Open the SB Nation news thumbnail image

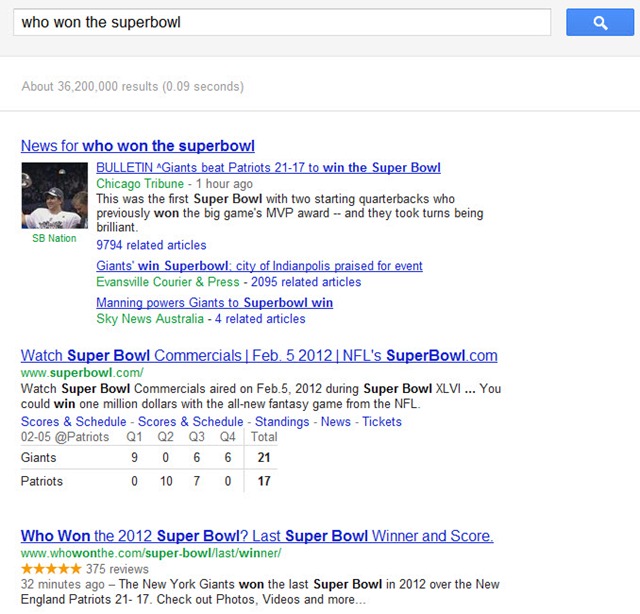pos(54,197)
